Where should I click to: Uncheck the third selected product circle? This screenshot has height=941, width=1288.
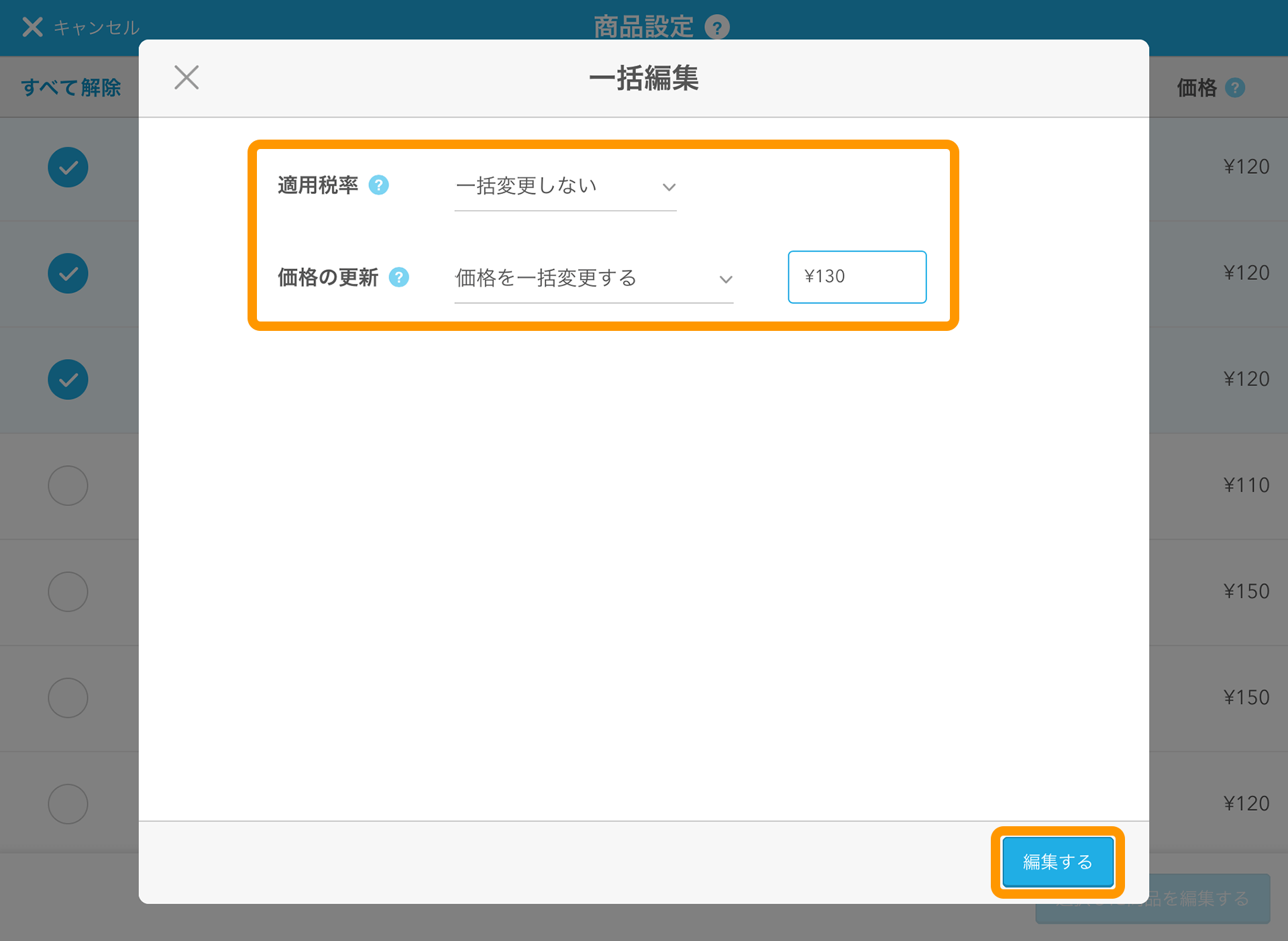coord(68,379)
